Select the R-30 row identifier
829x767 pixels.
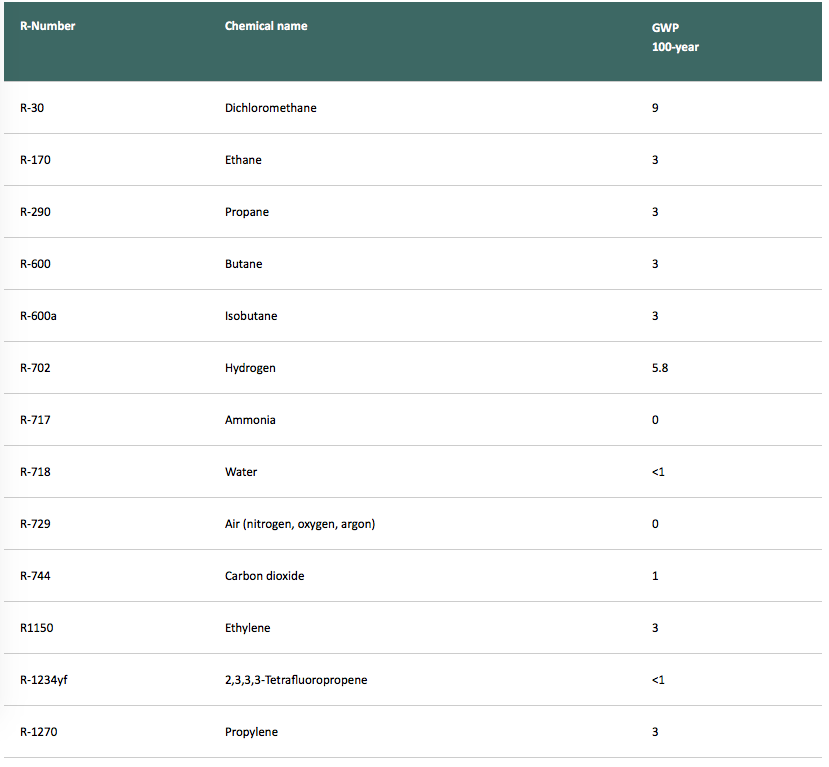point(32,108)
